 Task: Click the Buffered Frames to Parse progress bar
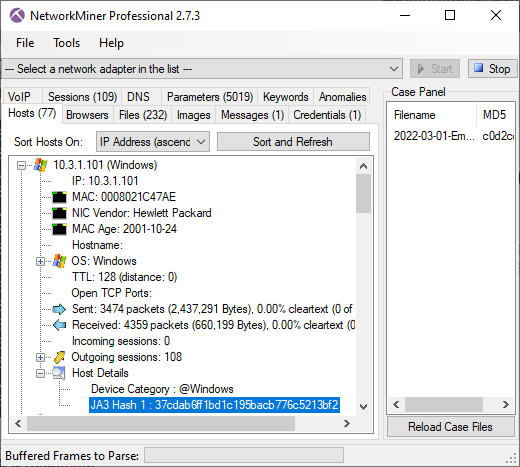(x=244, y=455)
